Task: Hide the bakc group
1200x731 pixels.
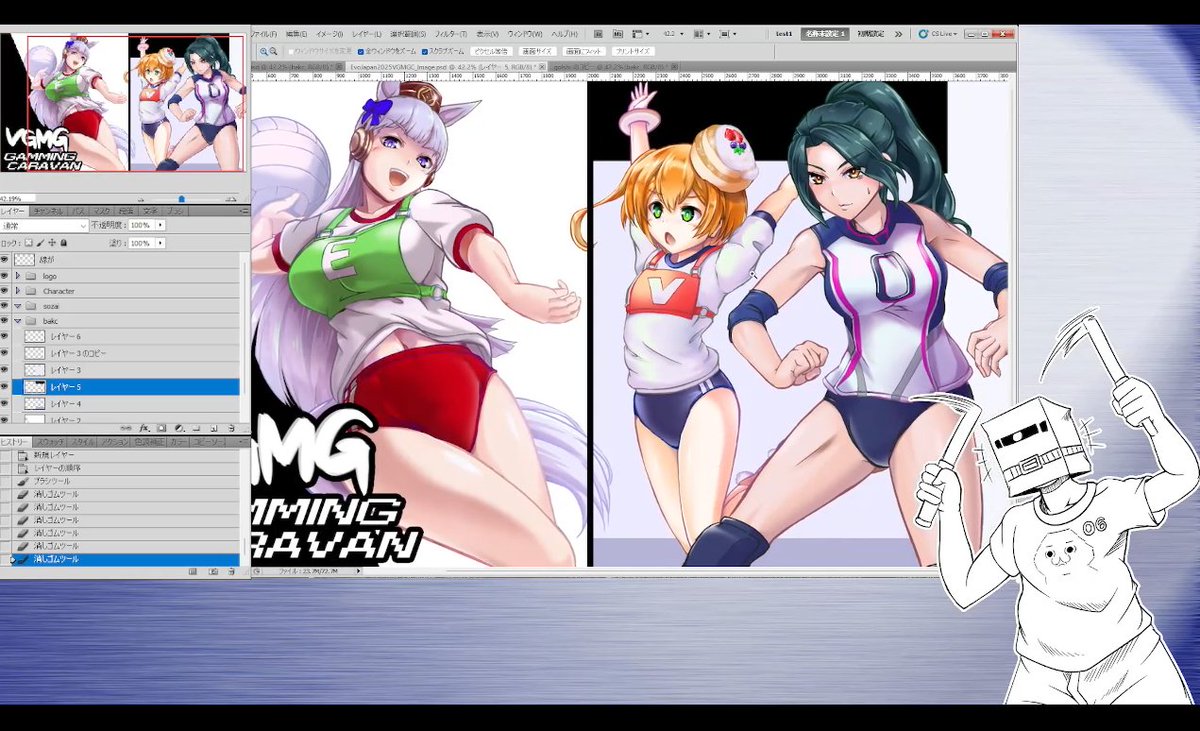Action: (6, 321)
